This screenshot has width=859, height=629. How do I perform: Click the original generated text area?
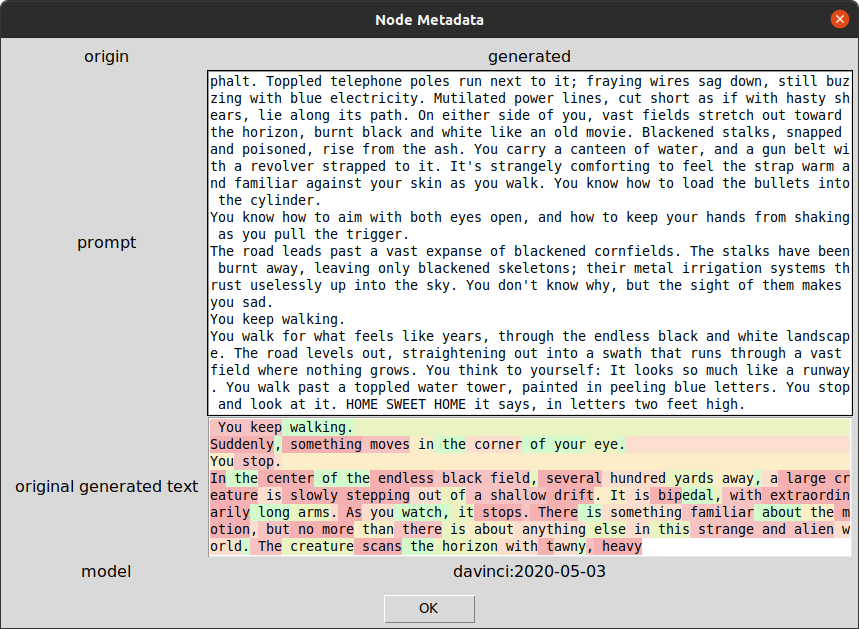point(530,487)
